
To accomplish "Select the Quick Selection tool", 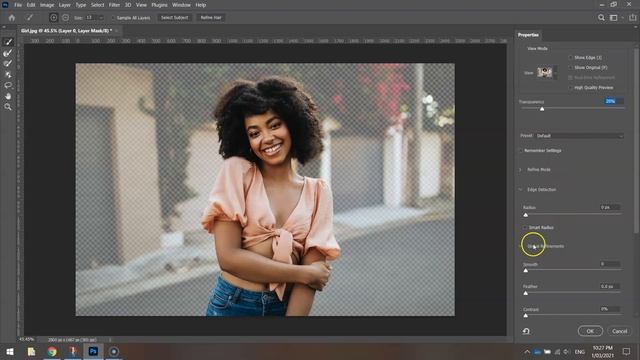I will 8,42.
